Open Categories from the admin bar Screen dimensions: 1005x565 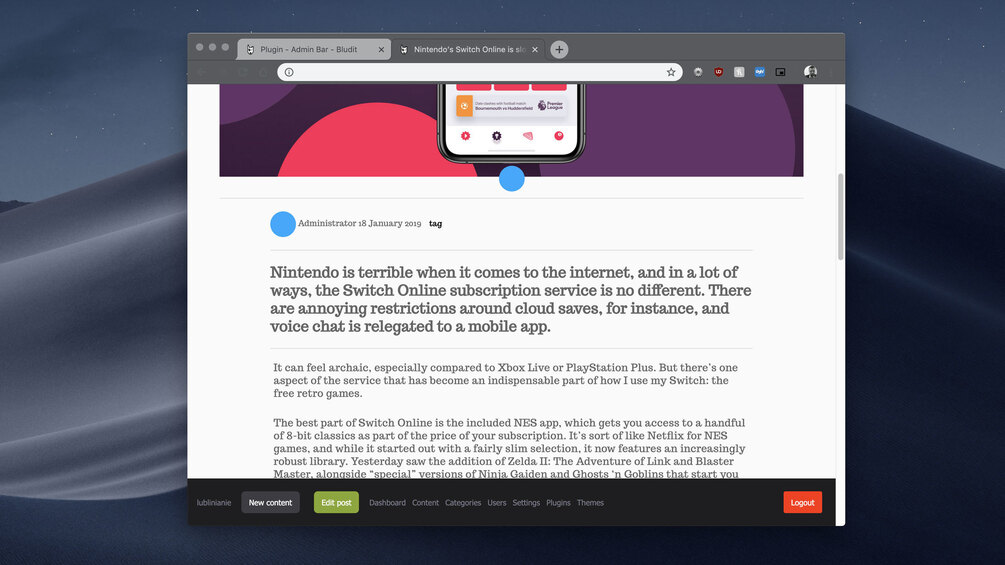point(463,503)
